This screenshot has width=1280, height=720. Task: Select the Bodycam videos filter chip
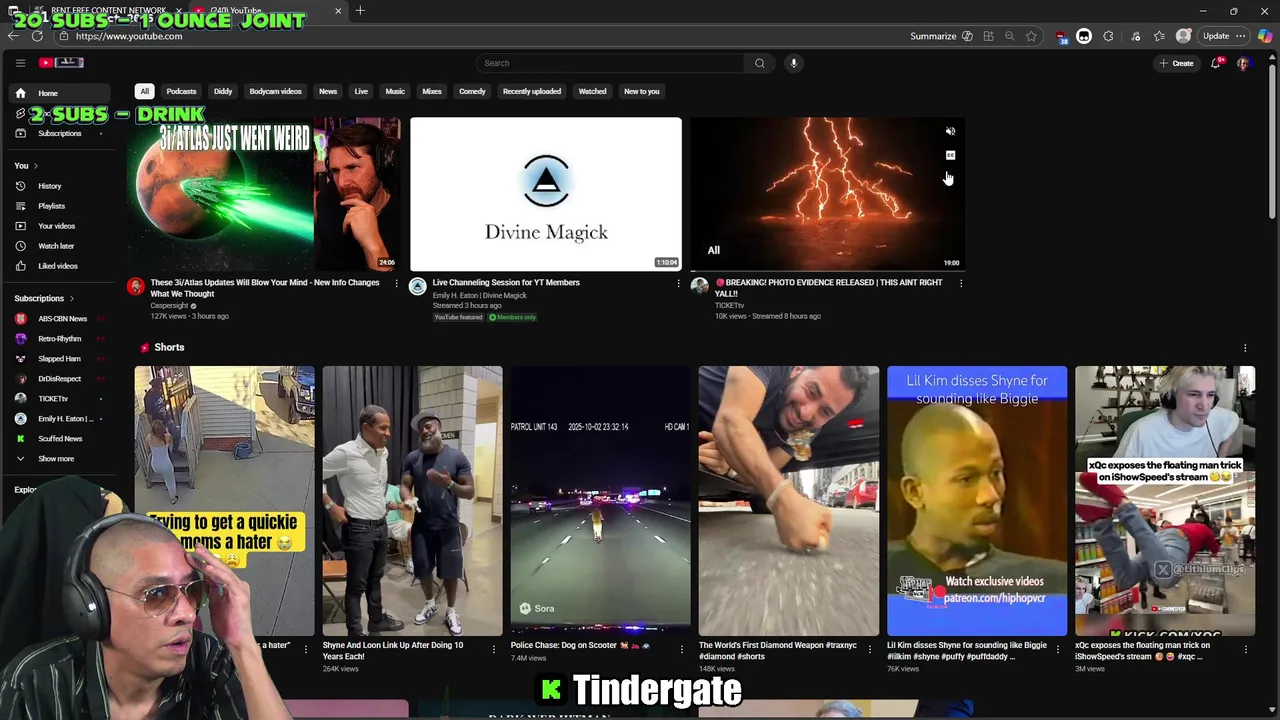(275, 91)
